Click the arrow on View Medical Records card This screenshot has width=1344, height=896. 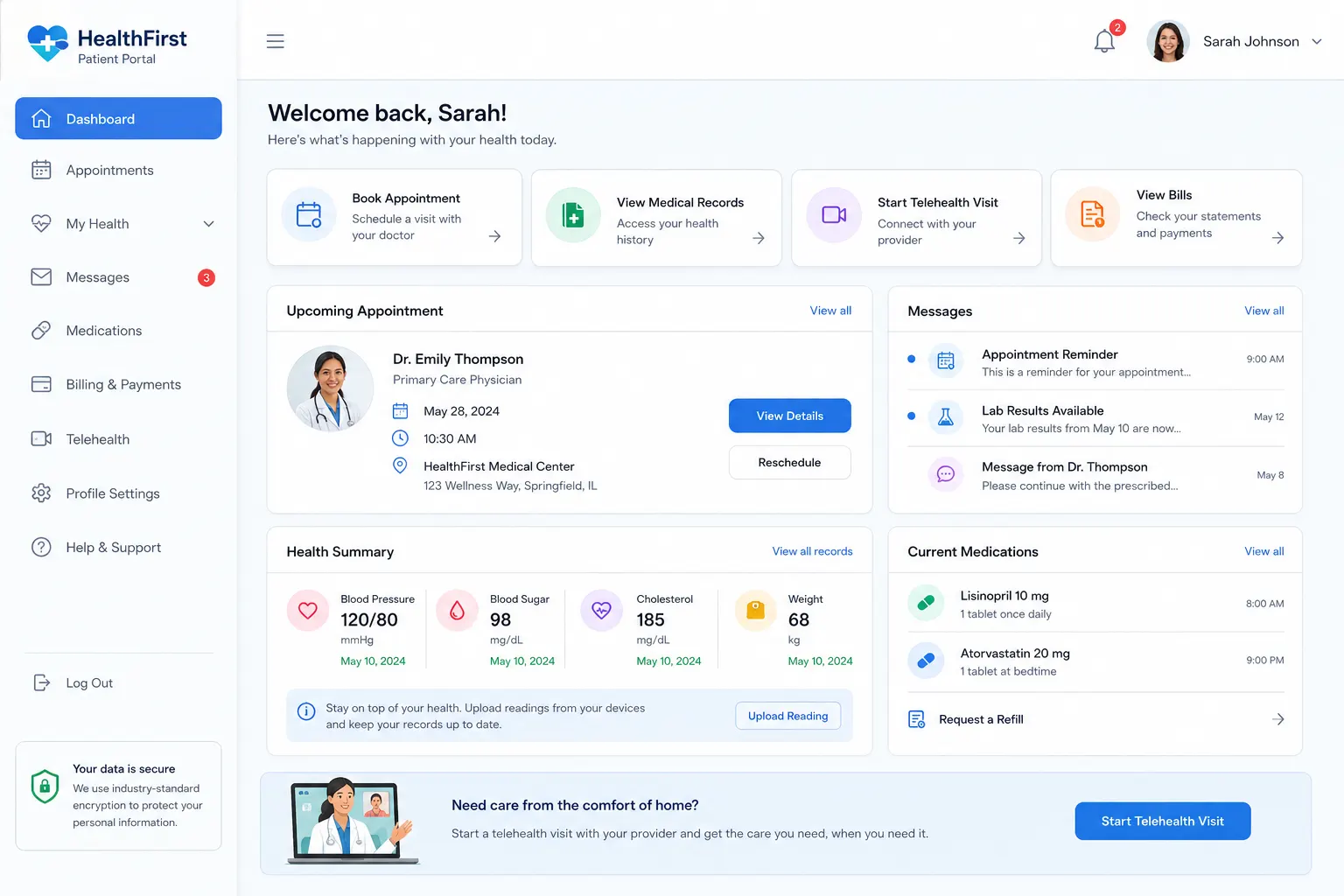[x=759, y=238]
